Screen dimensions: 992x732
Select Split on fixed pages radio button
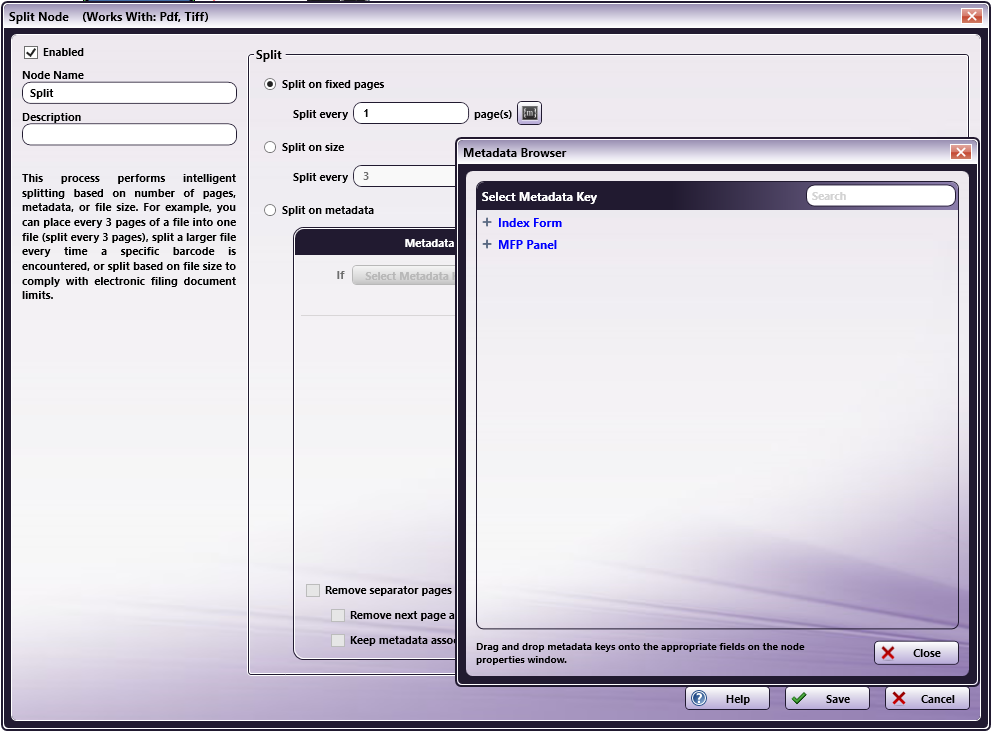coord(270,84)
